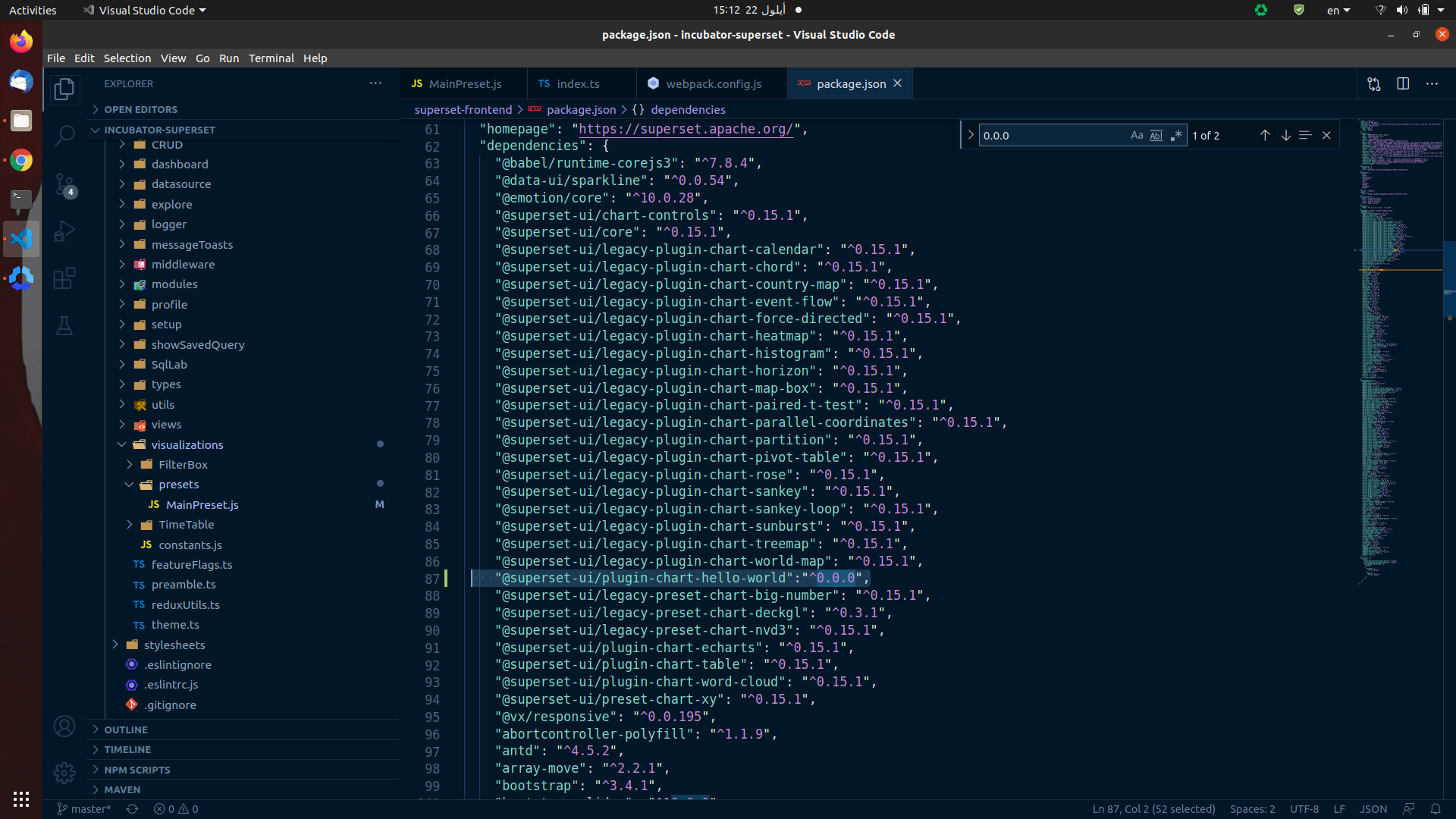Open the Manage gear menu

click(x=64, y=773)
